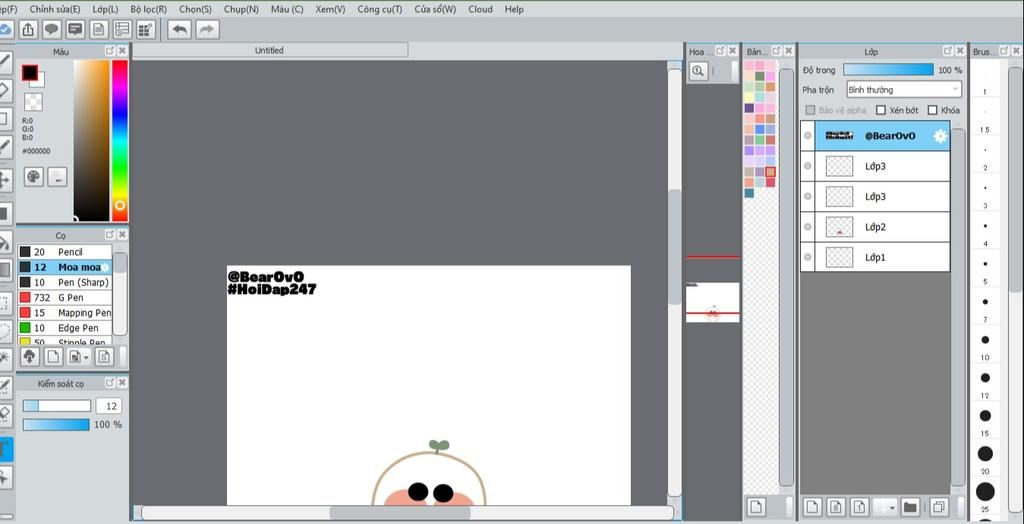
Task: Select the Lớp2 layer row
Action: [x=875, y=227]
